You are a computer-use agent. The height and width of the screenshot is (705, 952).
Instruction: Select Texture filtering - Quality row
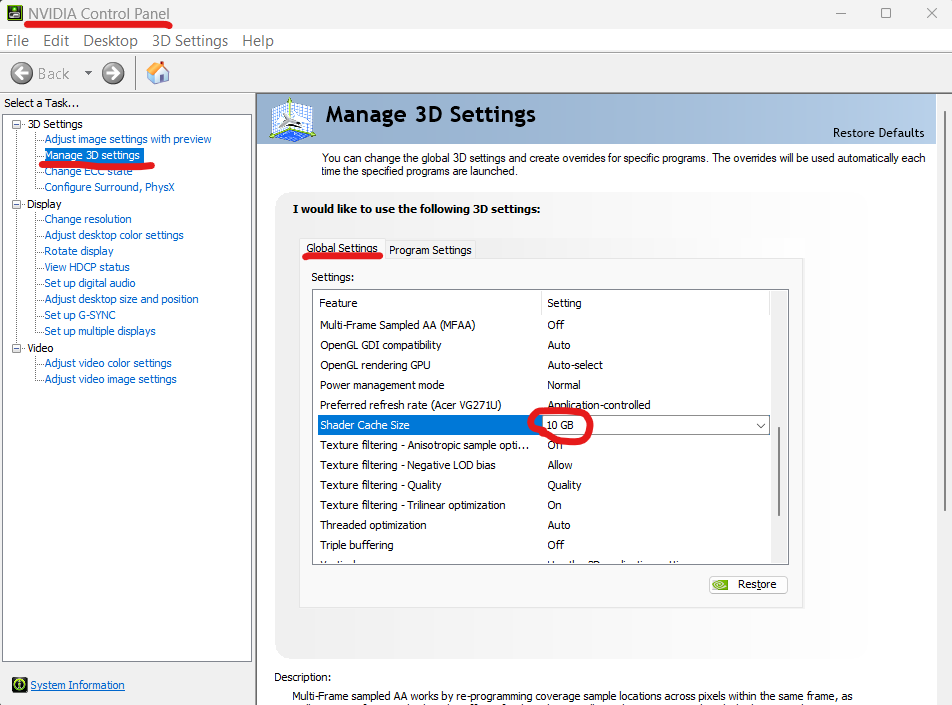[x=543, y=485]
